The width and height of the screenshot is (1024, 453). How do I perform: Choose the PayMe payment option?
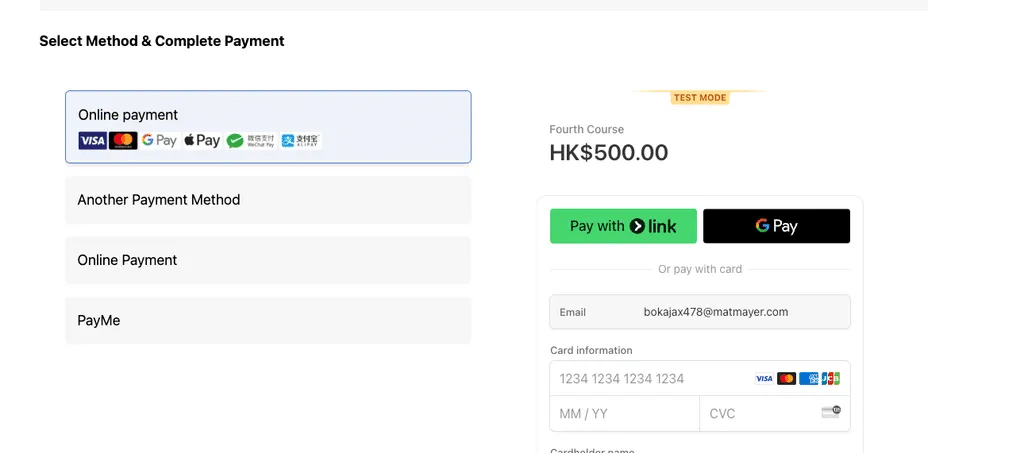click(268, 320)
